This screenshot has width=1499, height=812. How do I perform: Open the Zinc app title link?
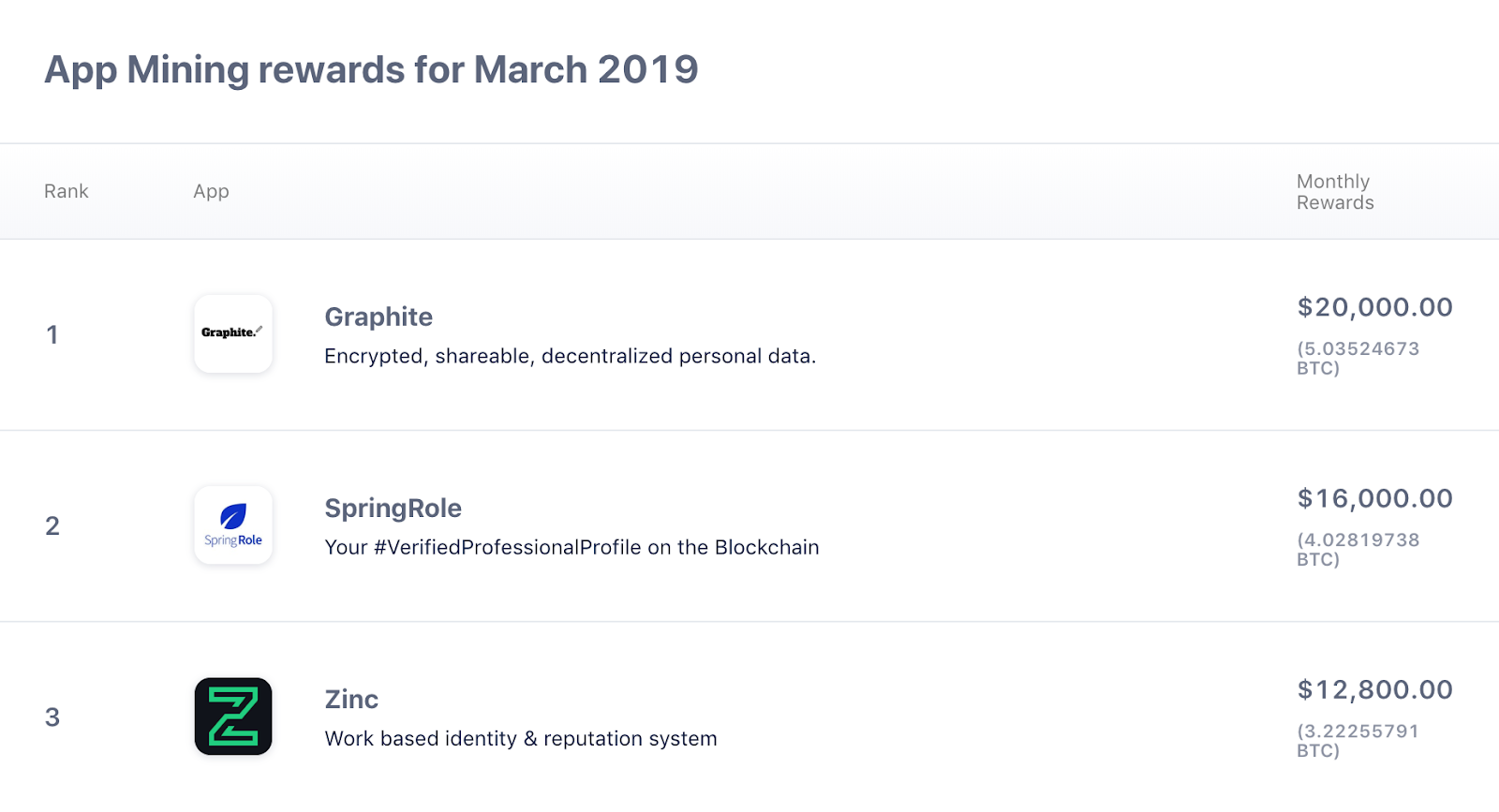(x=351, y=699)
